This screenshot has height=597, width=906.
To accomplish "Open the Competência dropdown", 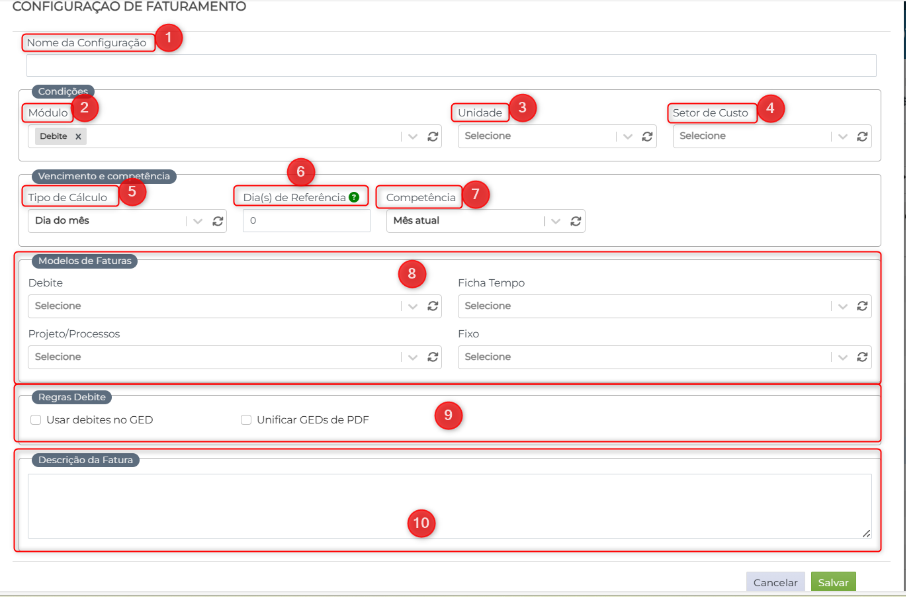I will pos(555,221).
